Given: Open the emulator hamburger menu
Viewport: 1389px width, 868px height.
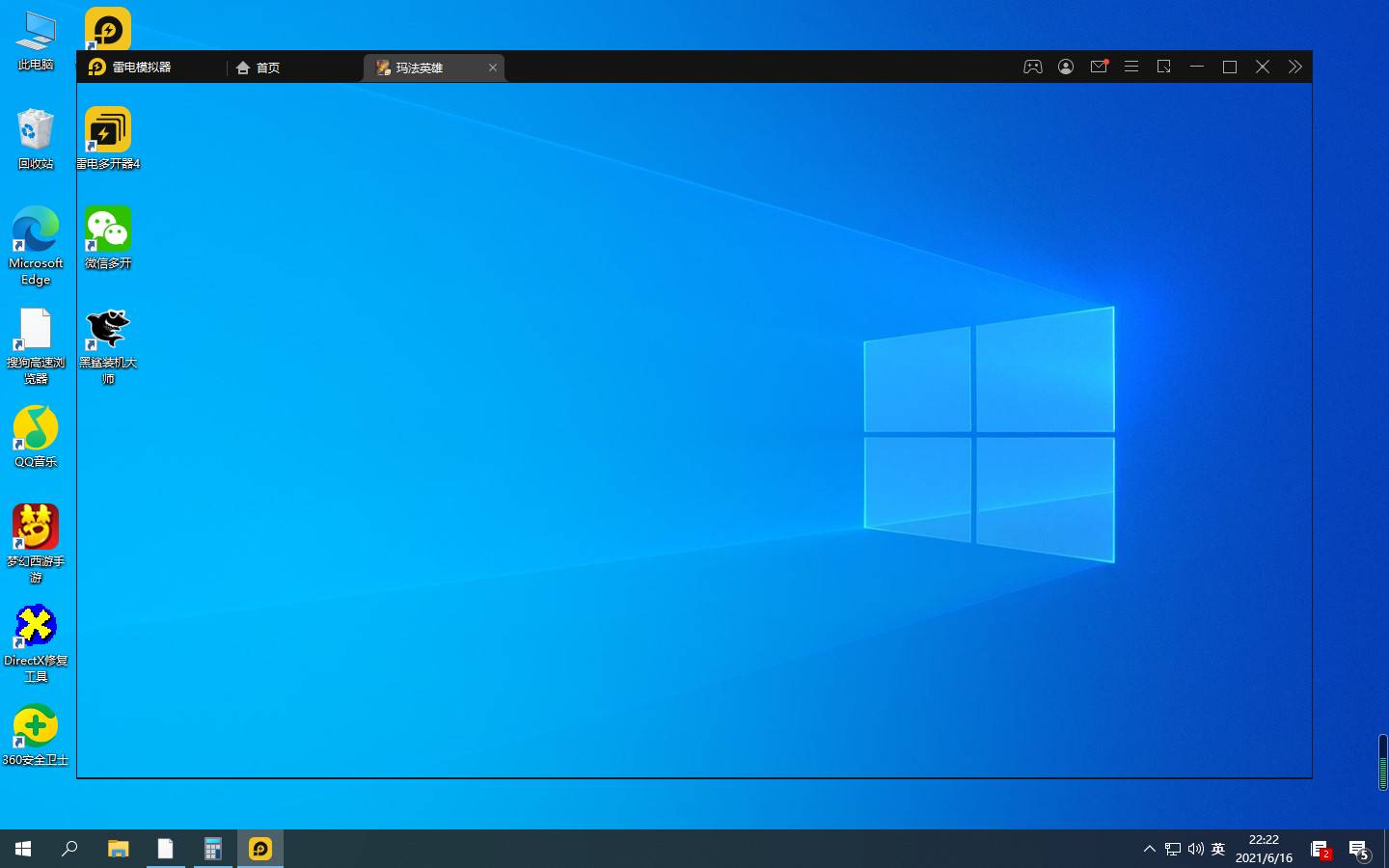Looking at the screenshot, I should click(x=1131, y=67).
